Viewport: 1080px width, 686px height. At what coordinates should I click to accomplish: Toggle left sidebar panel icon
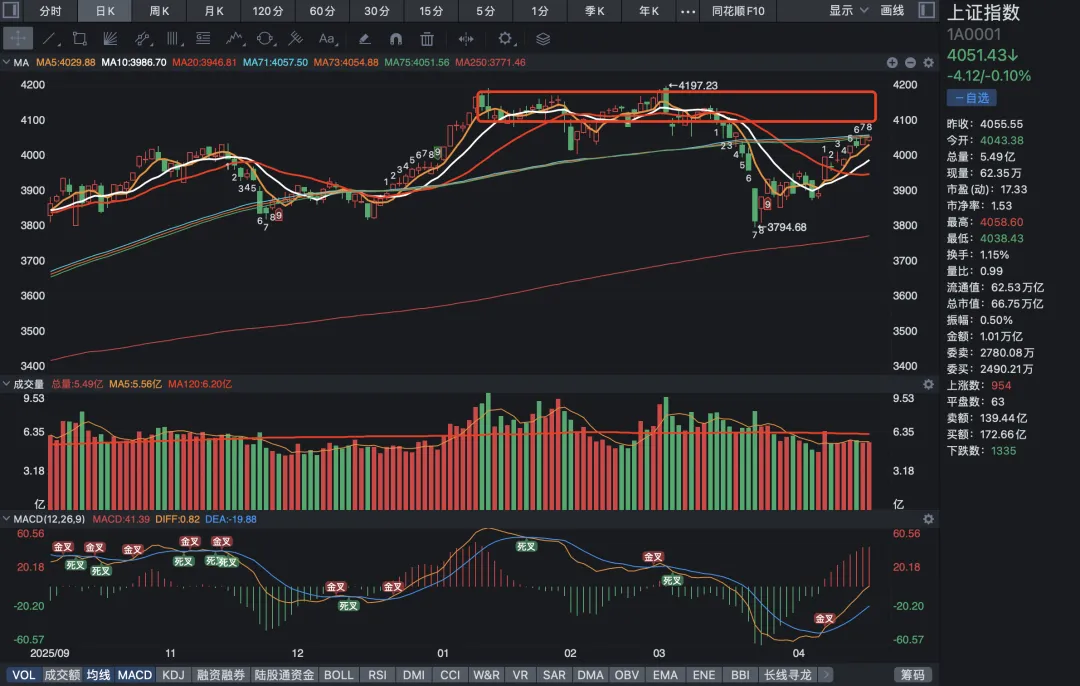coord(11,10)
